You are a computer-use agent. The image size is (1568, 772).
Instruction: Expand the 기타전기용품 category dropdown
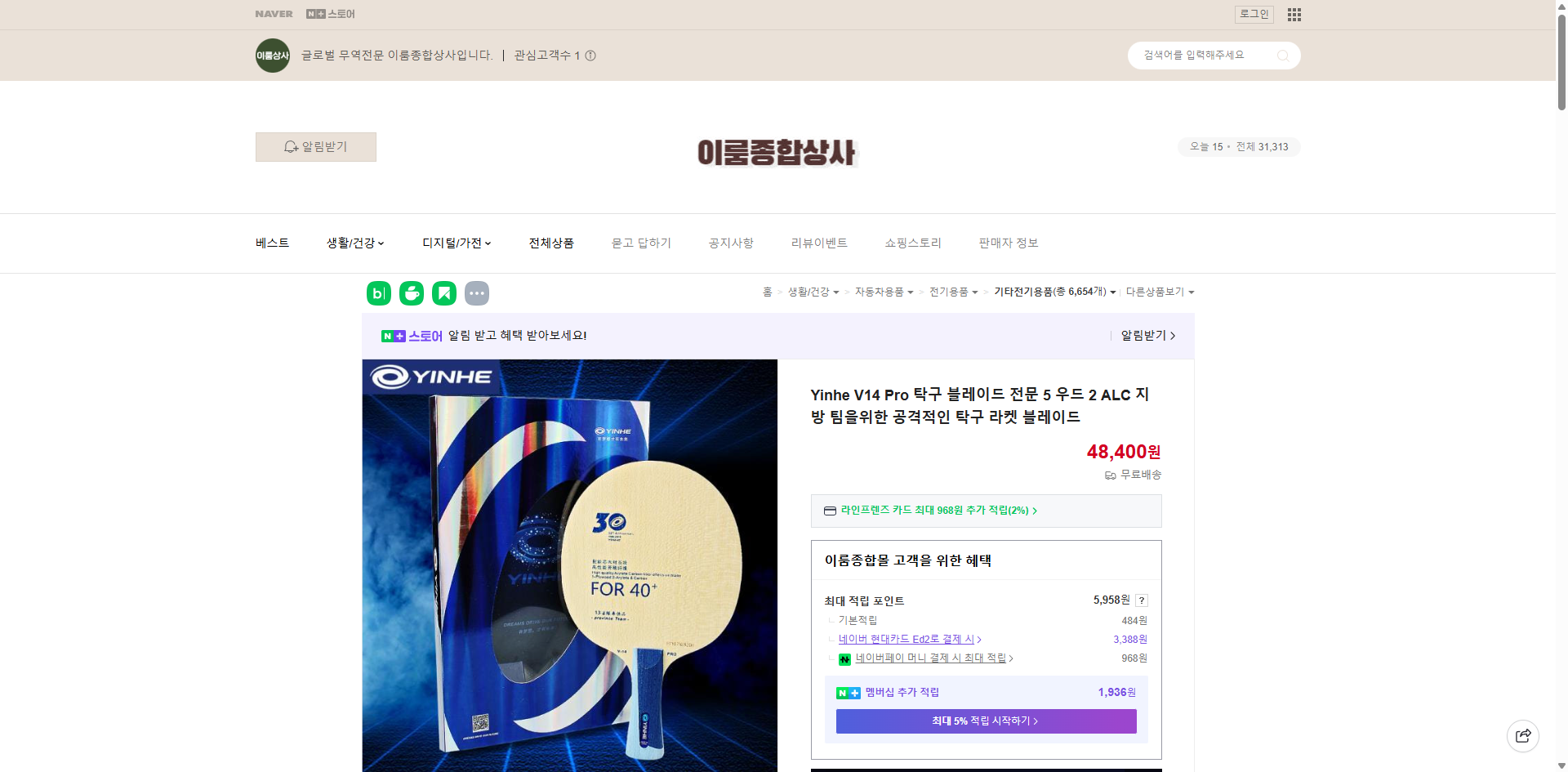1112,292
